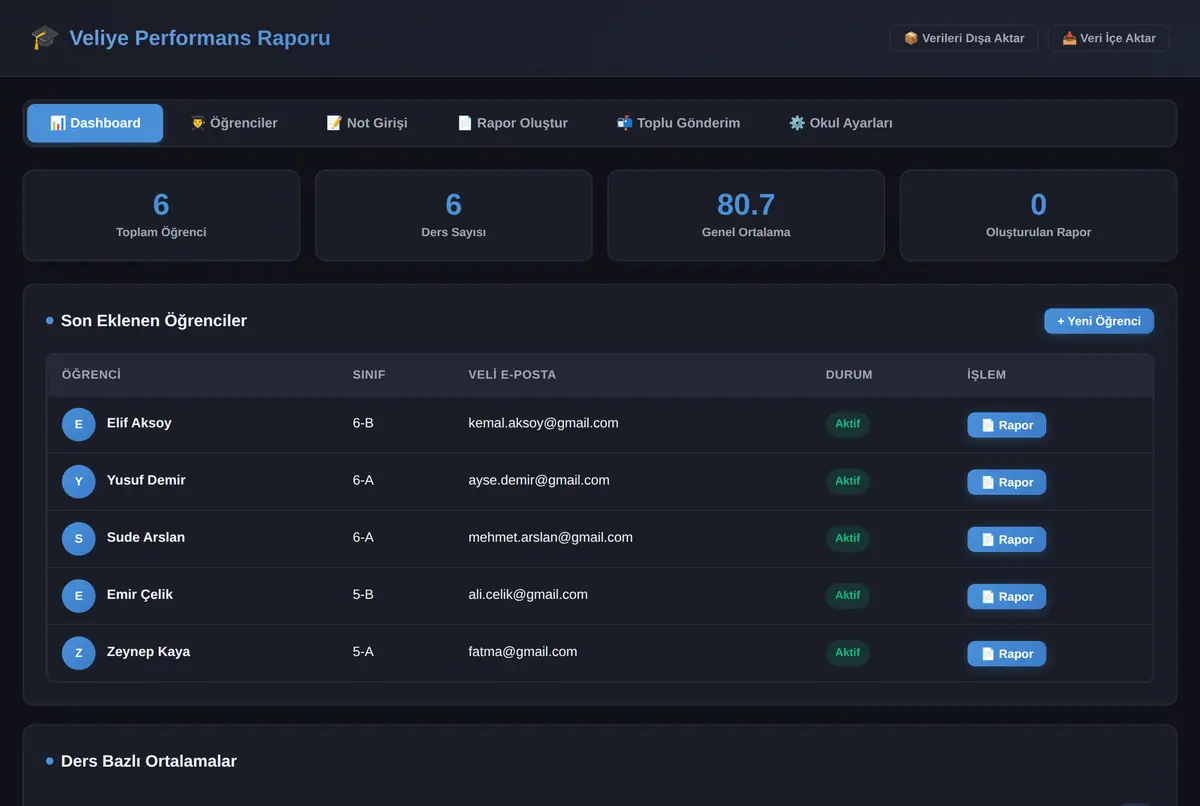This screenshot has height=806, width=1200.
Task: Click the Ders Bazlı Ortalamalar heading
Action: pos(149,761)
